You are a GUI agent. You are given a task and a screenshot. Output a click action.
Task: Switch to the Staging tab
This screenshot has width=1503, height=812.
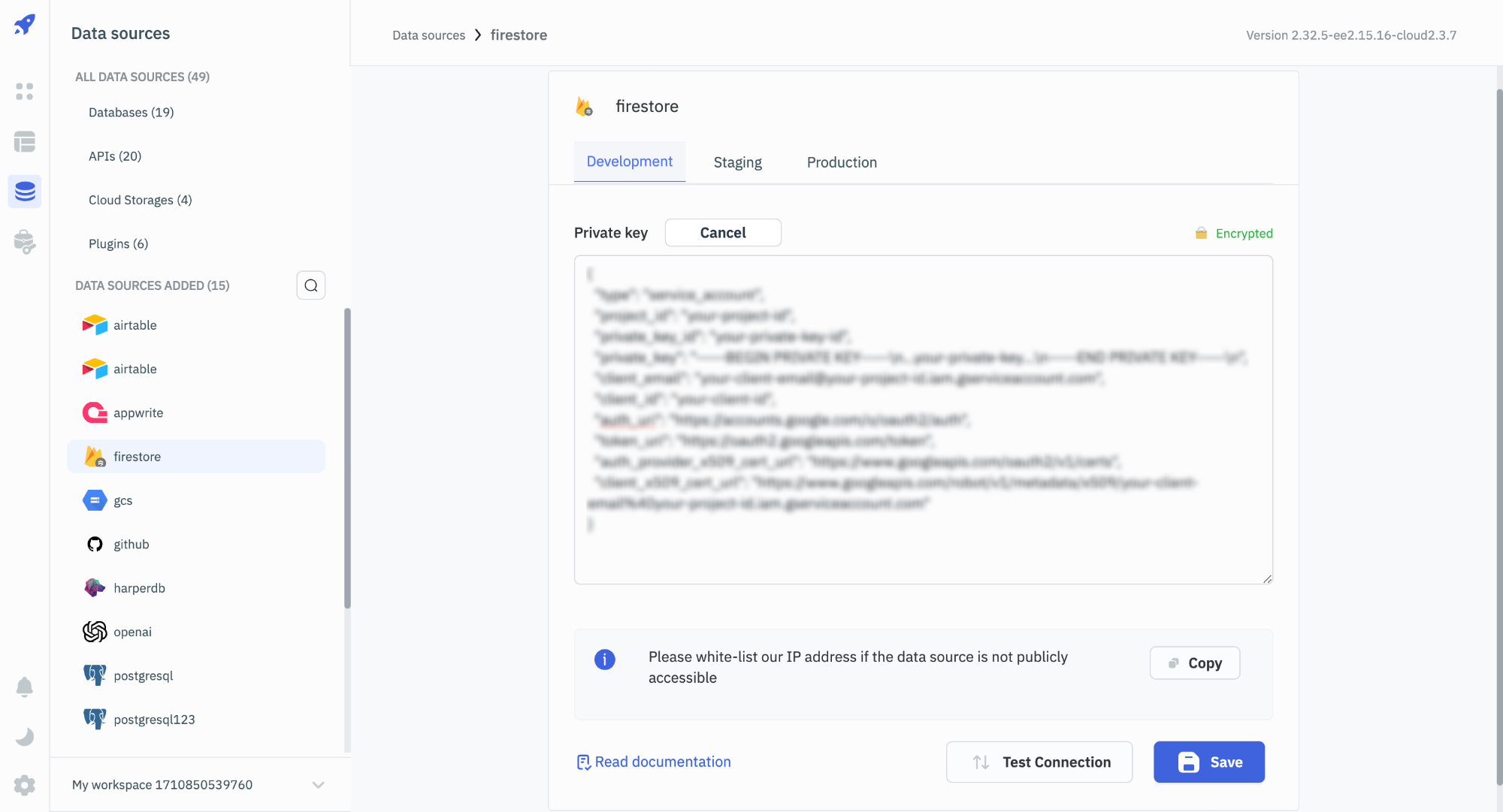click(737, 162)
